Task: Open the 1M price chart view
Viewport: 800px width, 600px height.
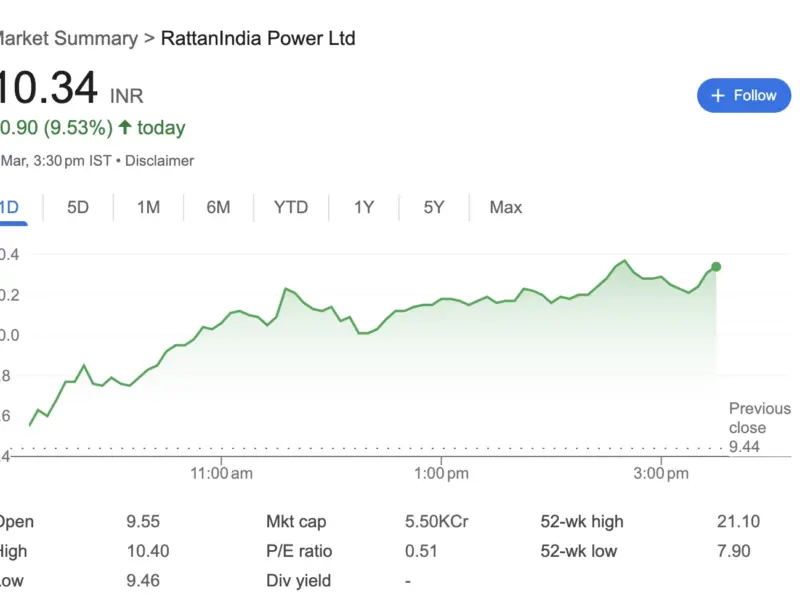Action: [x=148, y=207]
